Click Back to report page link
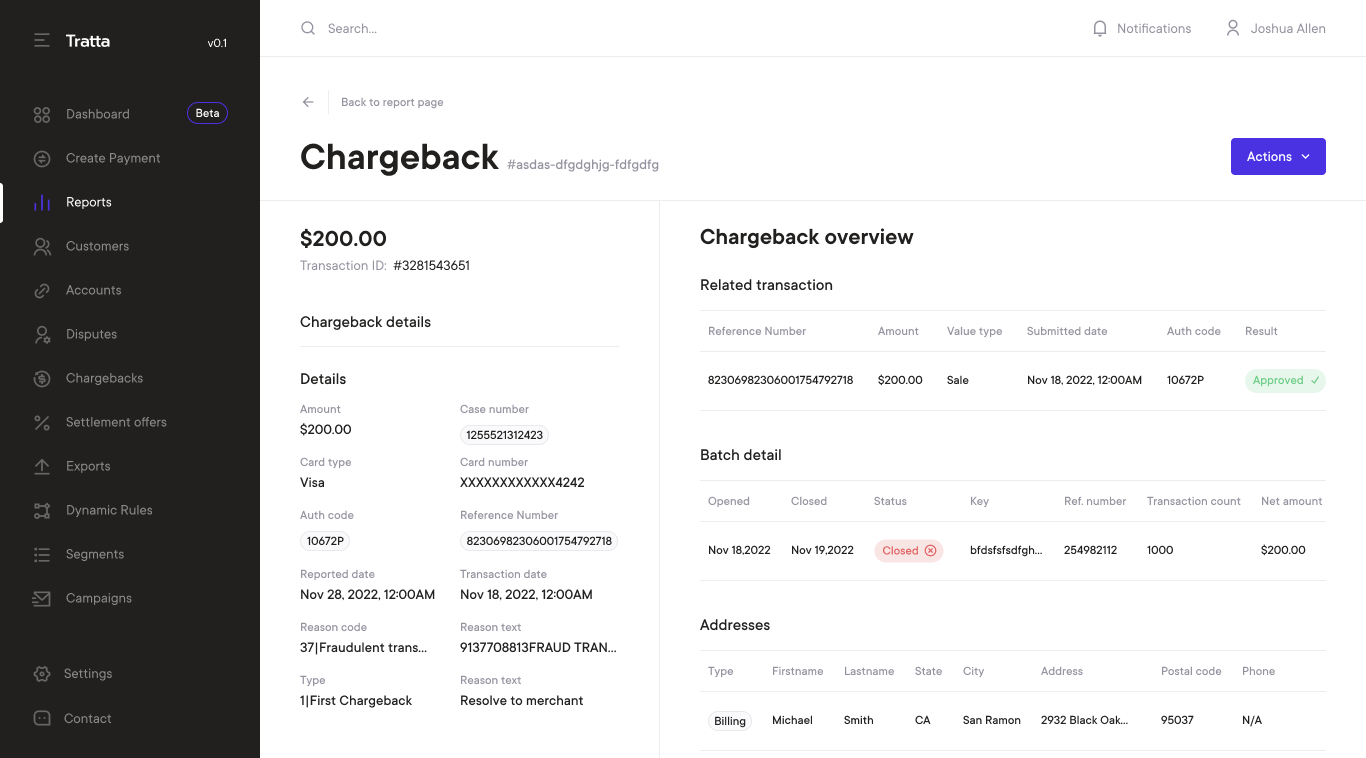The width and height of the screenshot is (1366, 758). [392, 102]
